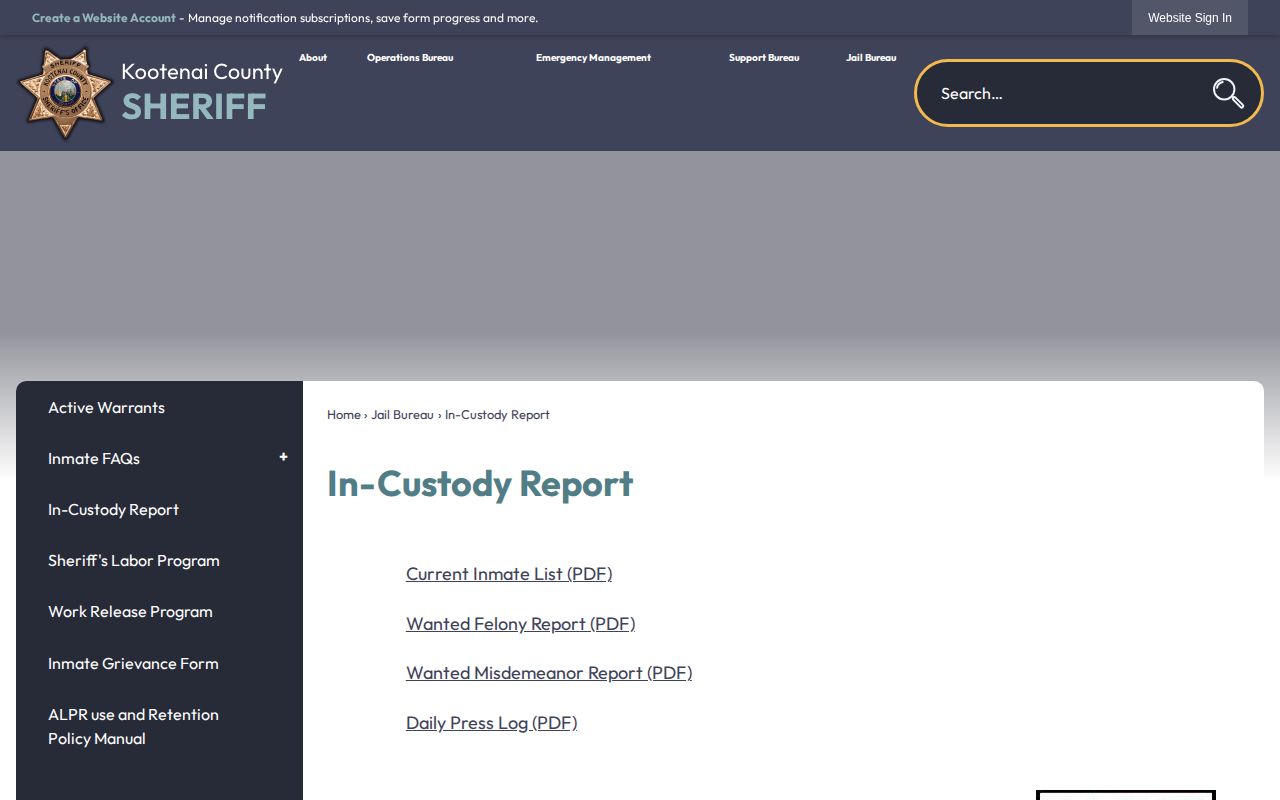Screen dimensions: 1280x800
Task: Click Create a Website Account link
Action: click(104, 18)
